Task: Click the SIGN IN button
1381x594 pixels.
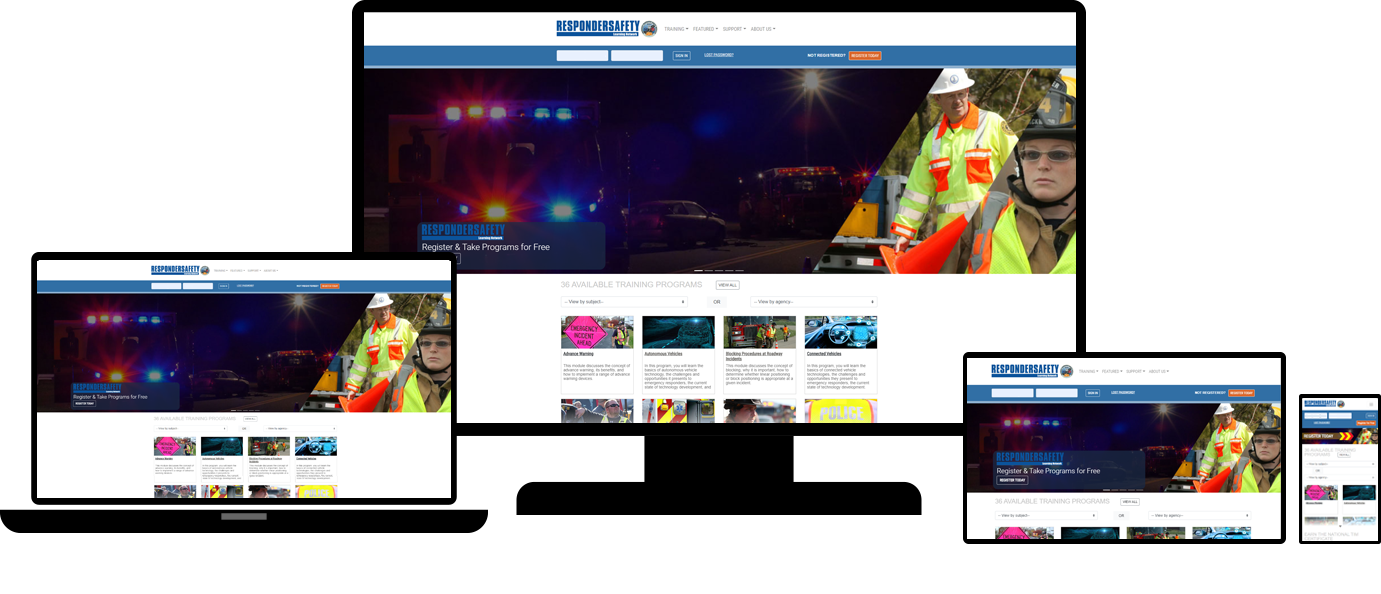Action: (x=682, y=55)
